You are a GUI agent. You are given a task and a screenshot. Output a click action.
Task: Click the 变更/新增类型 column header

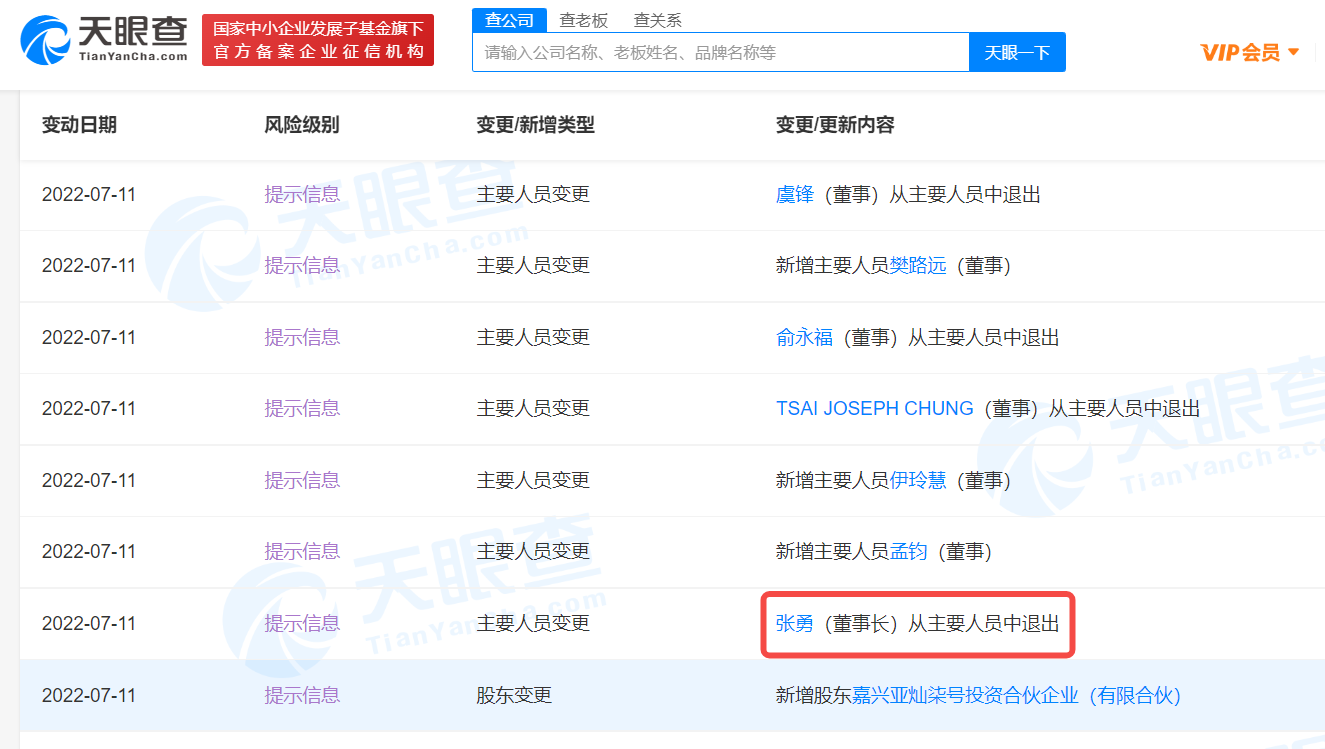click(535, 125)
